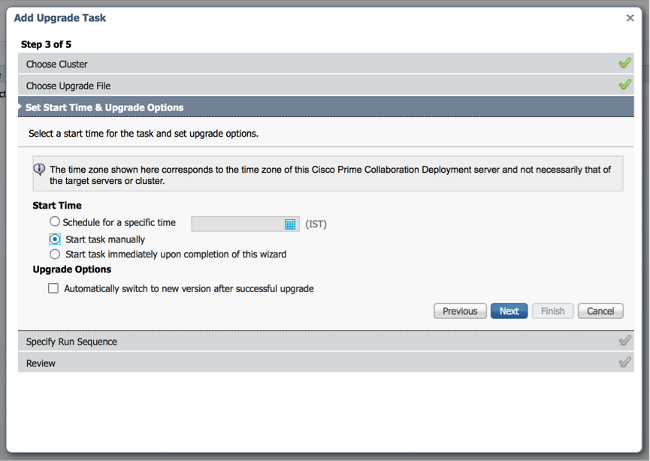Open the Specify Run Sequence section

[71, 342]
